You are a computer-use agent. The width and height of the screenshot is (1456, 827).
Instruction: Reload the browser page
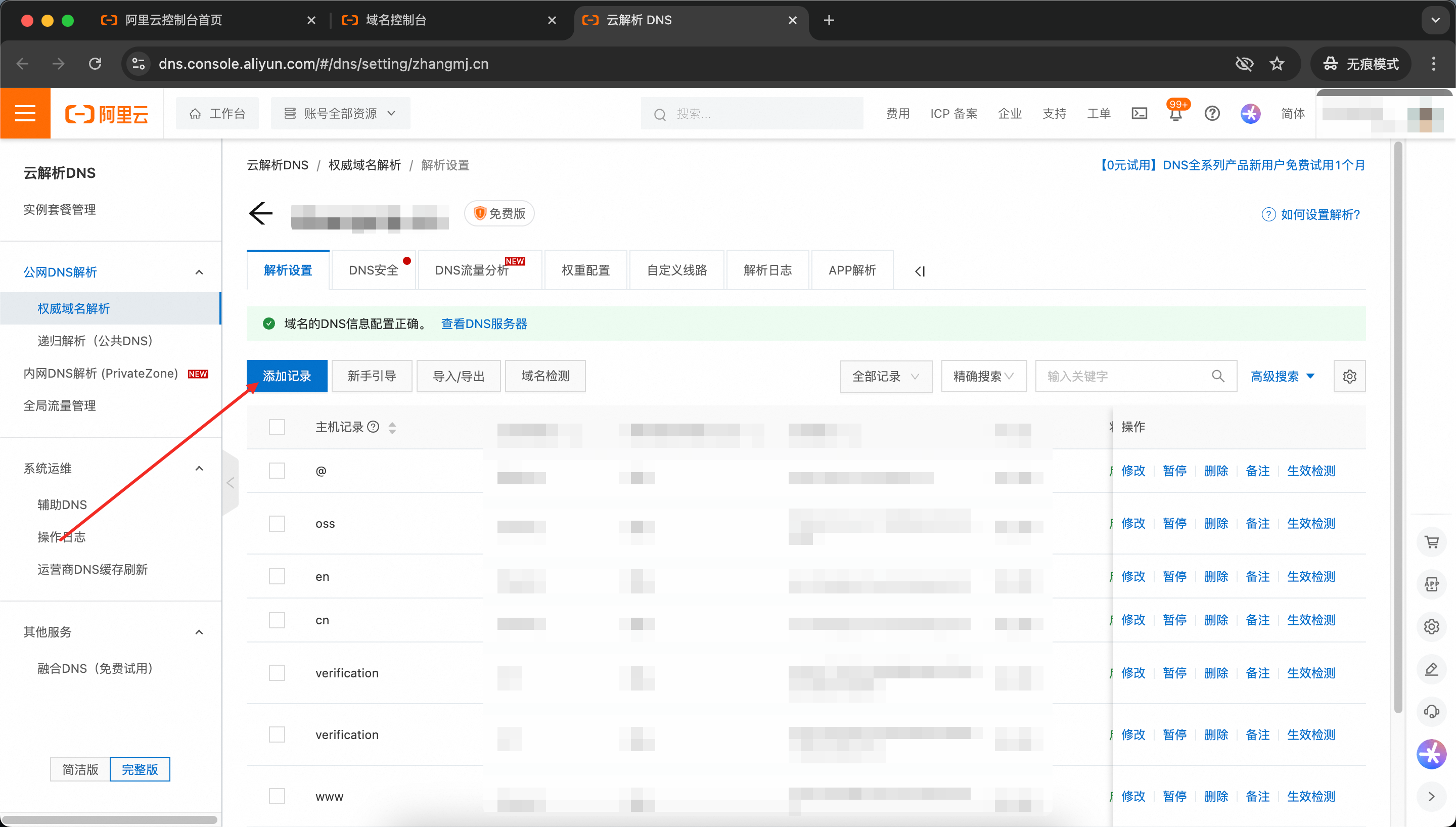pyautogui.click(x=95, y=64)
